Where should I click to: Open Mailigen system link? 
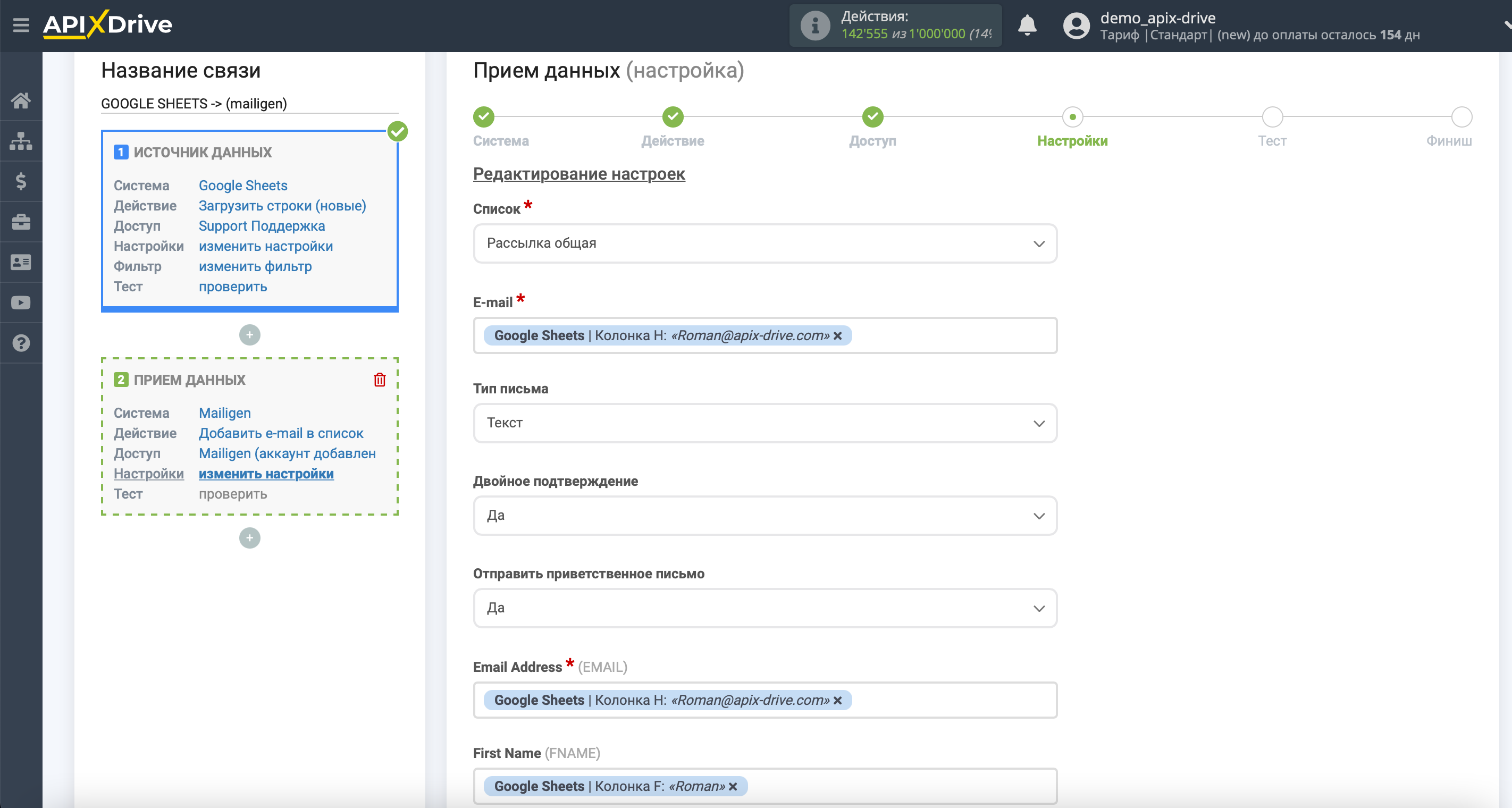click(225, 413)
